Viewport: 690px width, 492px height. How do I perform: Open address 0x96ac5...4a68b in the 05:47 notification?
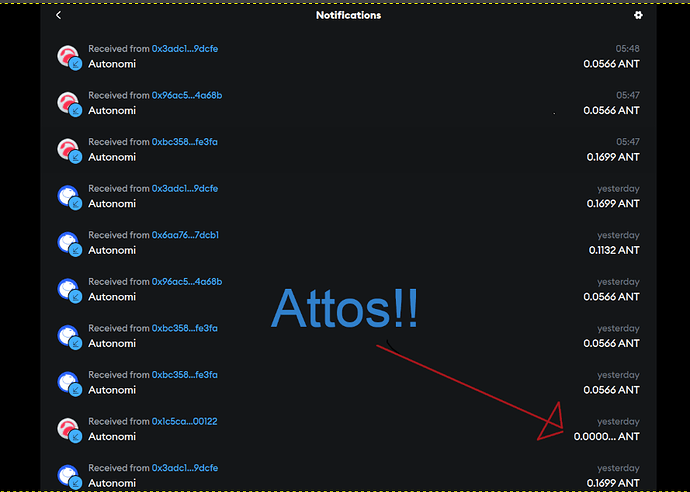187,95
